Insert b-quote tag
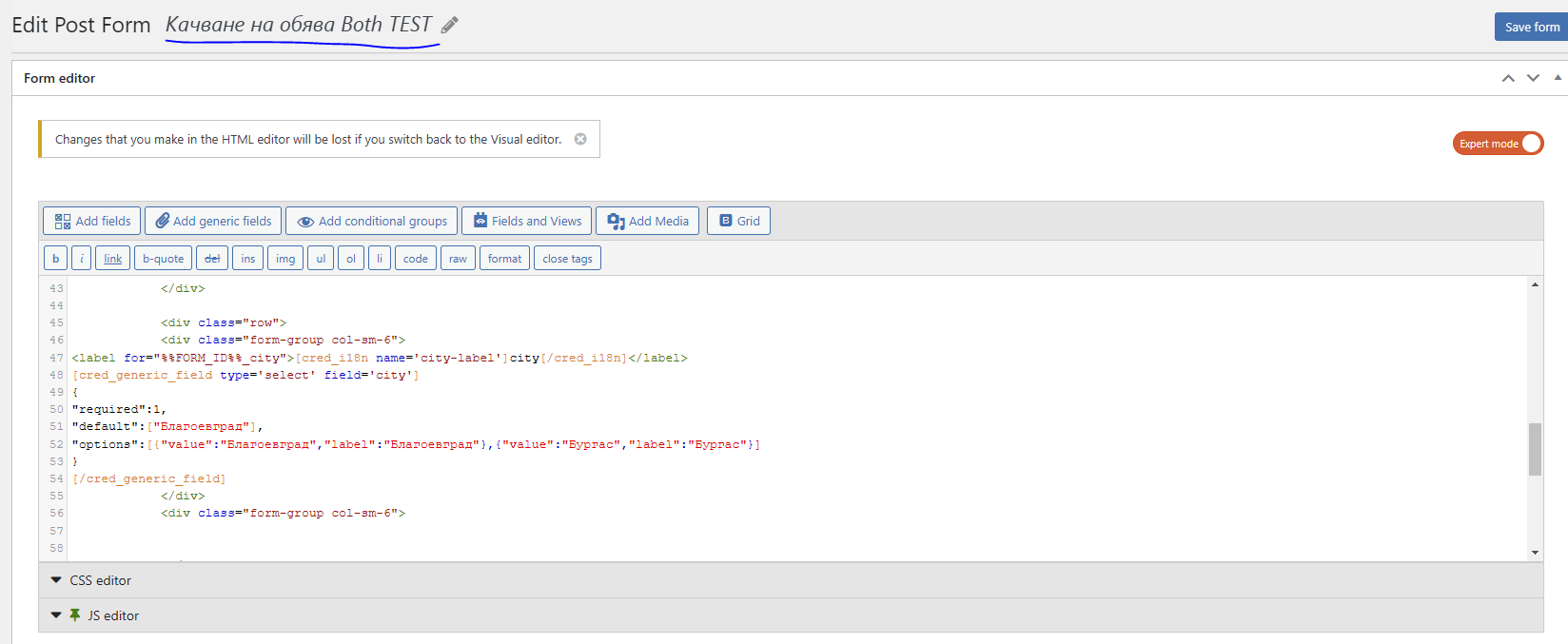 point(163,258)
